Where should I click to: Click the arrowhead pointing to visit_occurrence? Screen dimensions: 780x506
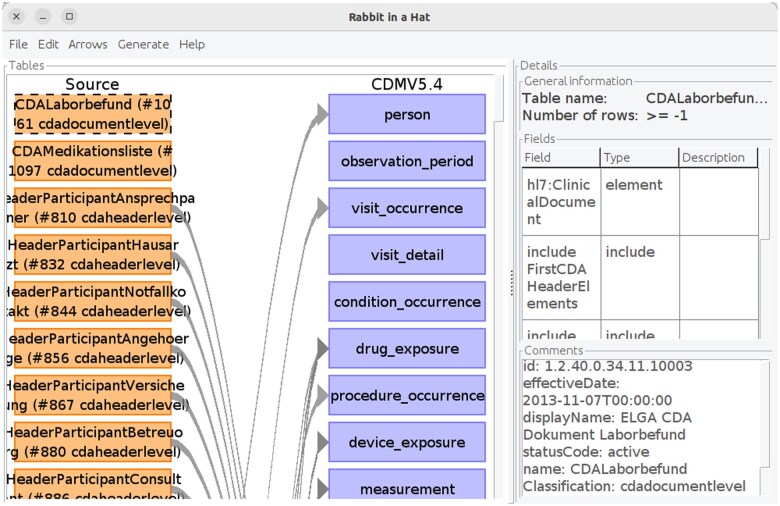(321, 207)
